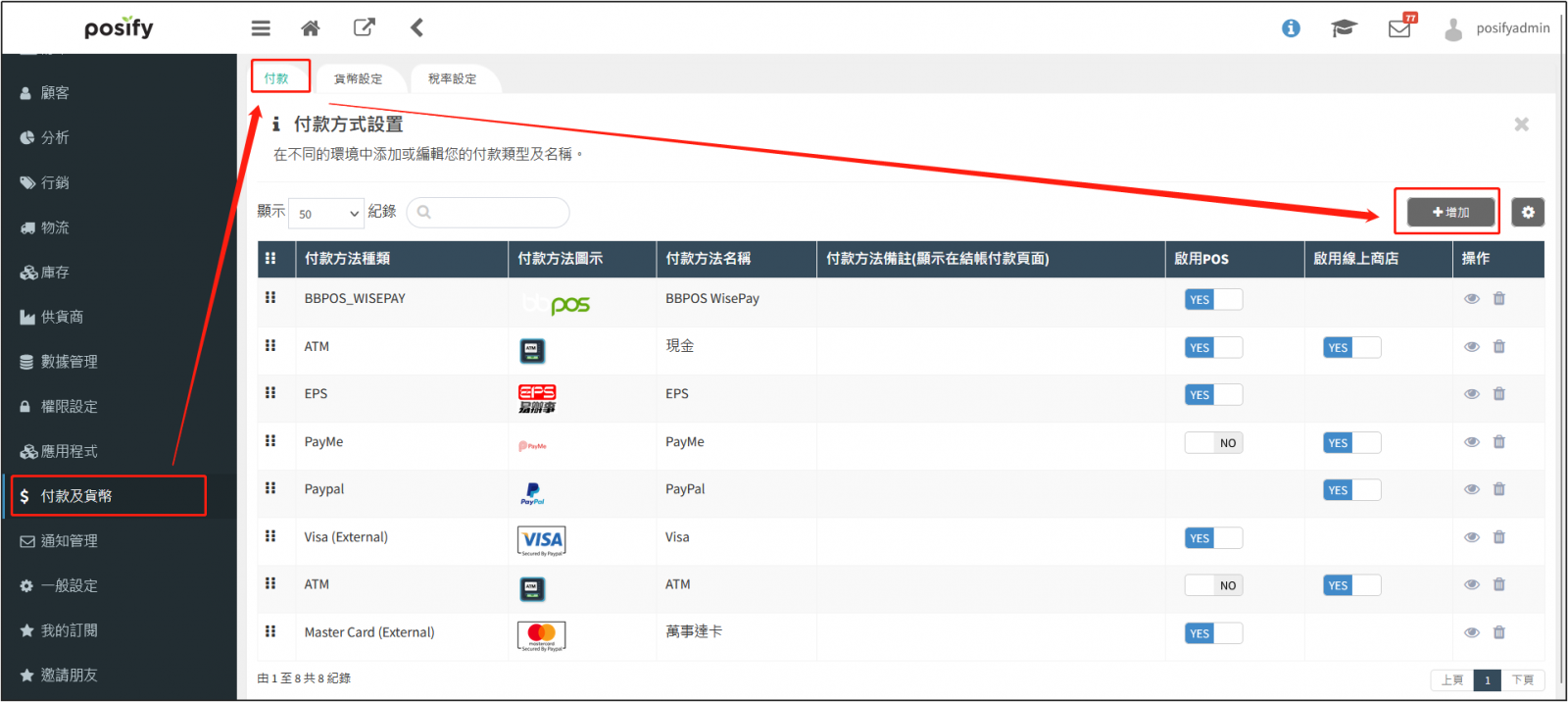Click the back chevron icon
1568x702 pixels.
[416, 27]
